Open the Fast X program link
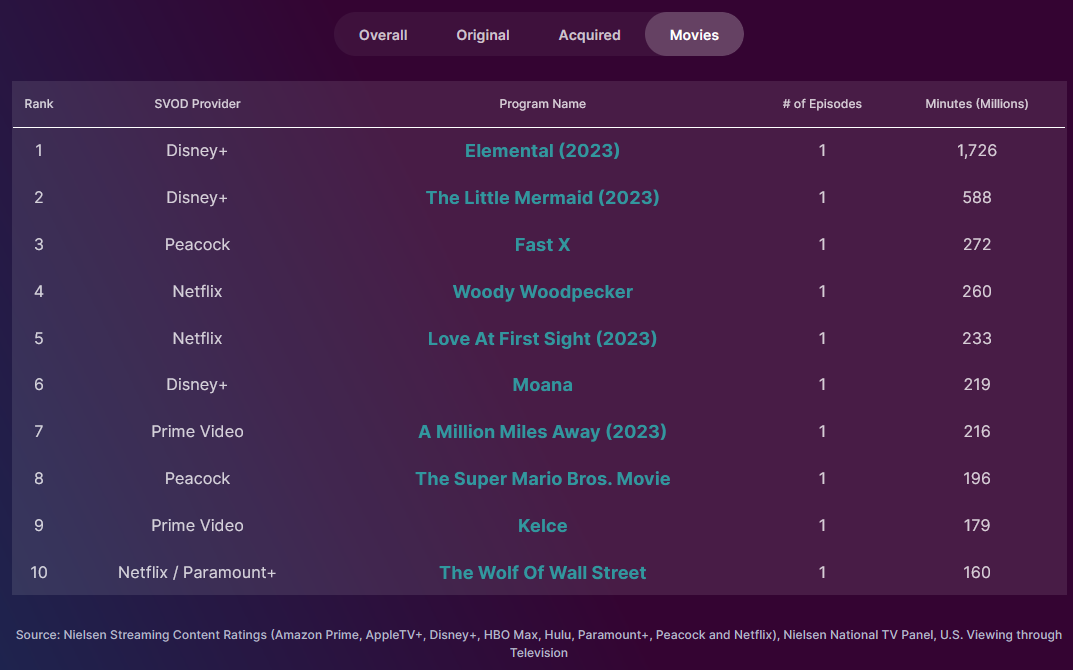Image resolution: width=1073 pixels, height=670 pixels. tap(542, 245)
